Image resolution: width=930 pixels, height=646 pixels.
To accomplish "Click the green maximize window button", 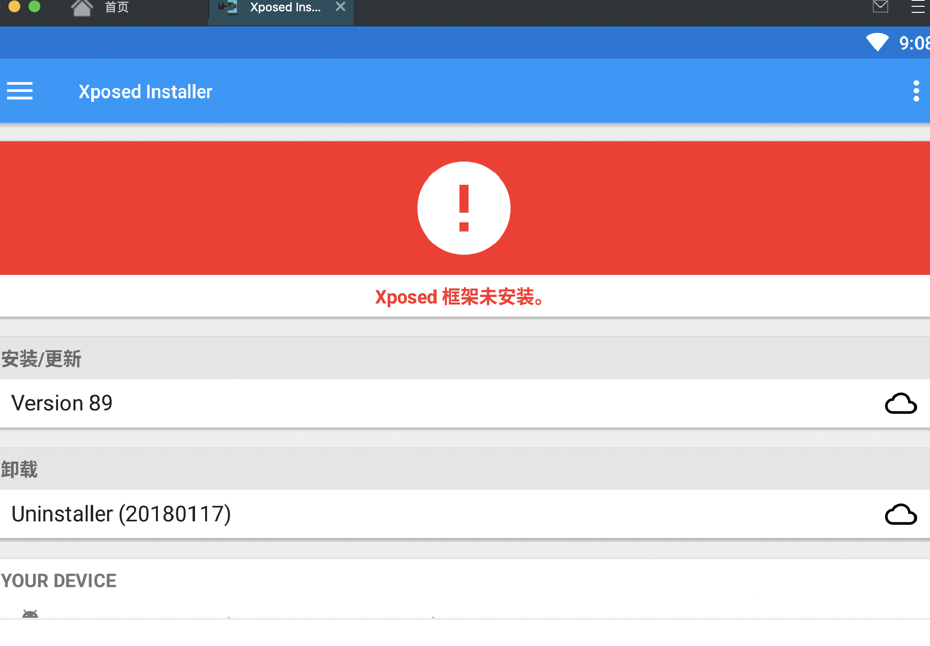I will tap(34, 6).
